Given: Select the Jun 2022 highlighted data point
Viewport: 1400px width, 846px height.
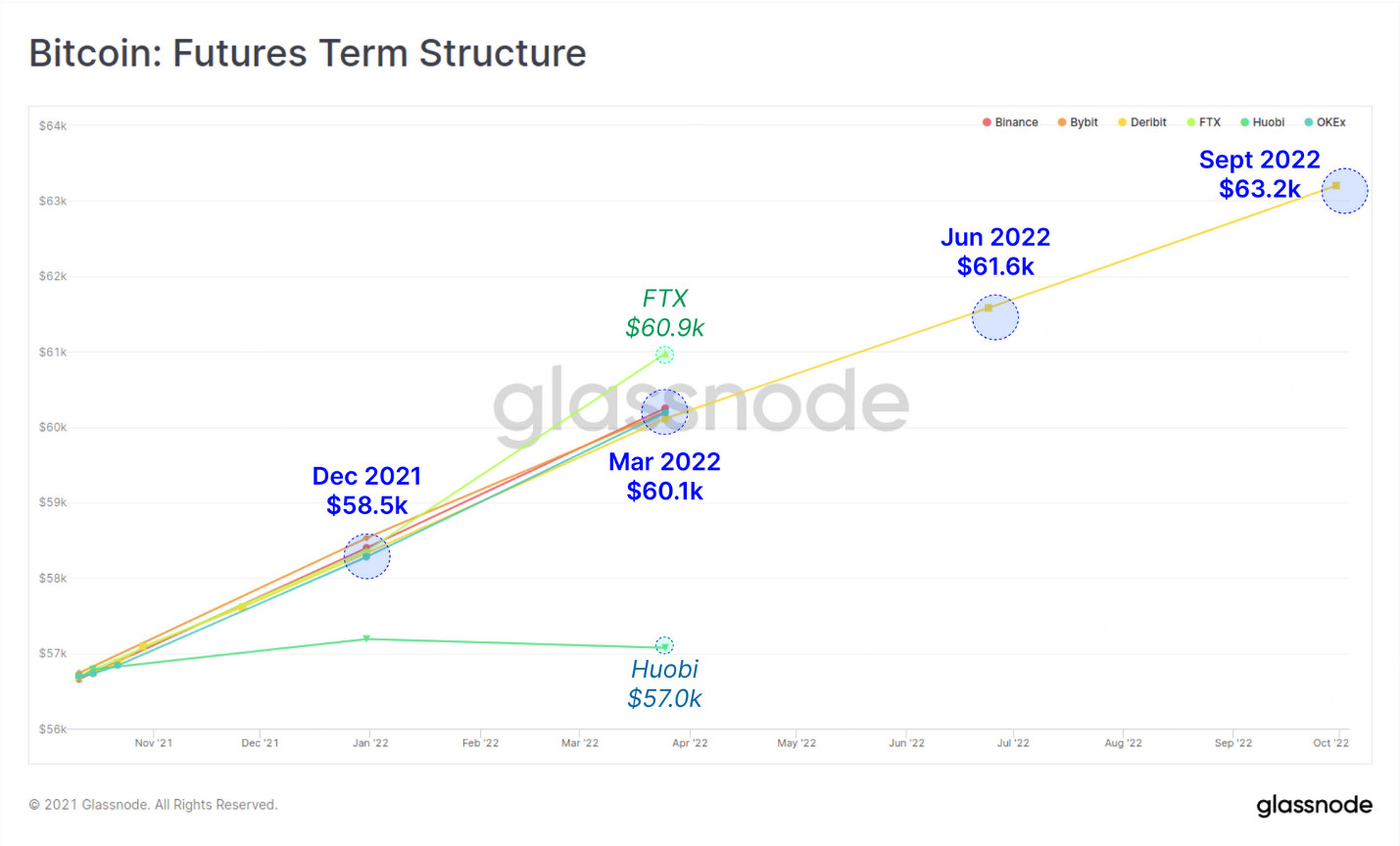Looking at the screenshot, I should point(995,317).
